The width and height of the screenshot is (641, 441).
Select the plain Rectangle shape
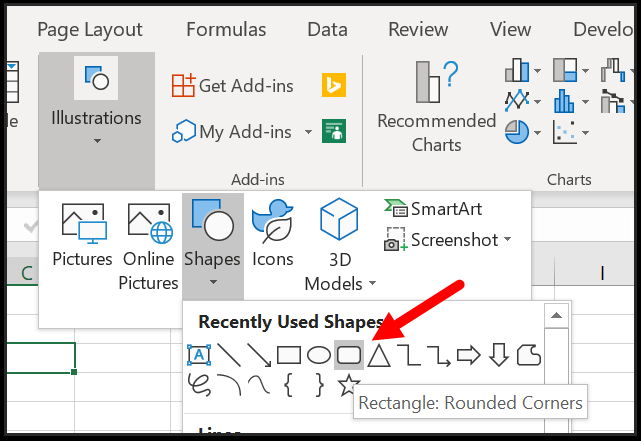[289, 355]
